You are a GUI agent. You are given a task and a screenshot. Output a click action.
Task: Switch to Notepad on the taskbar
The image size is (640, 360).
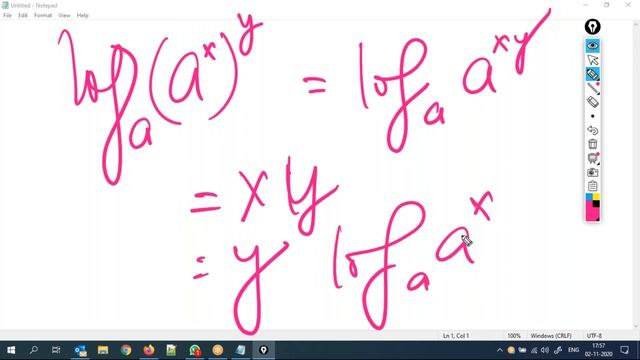pos(241,350)
